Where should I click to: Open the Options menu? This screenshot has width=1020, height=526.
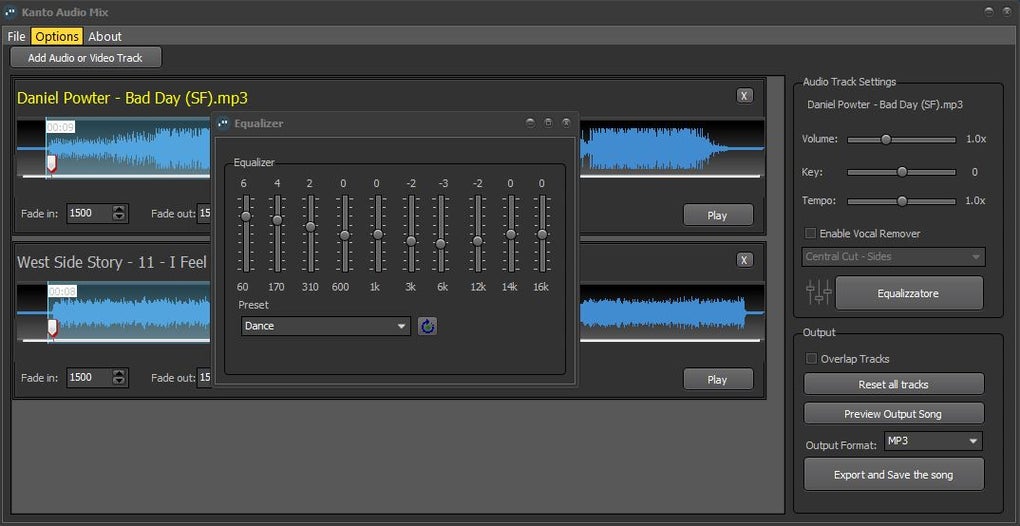(x=57, y=36)
